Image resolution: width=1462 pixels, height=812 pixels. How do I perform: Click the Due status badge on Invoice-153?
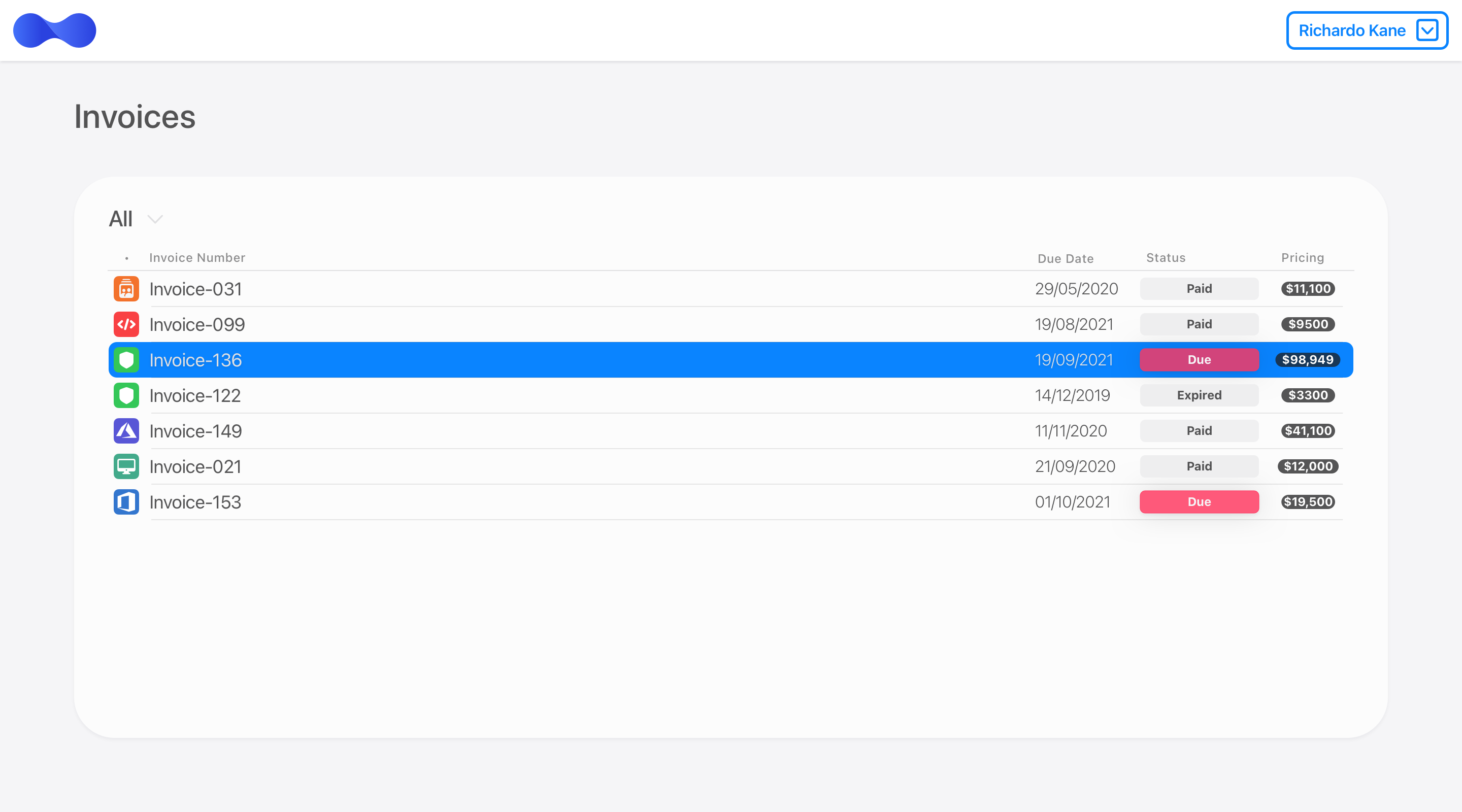click(x=1199, y=501)
